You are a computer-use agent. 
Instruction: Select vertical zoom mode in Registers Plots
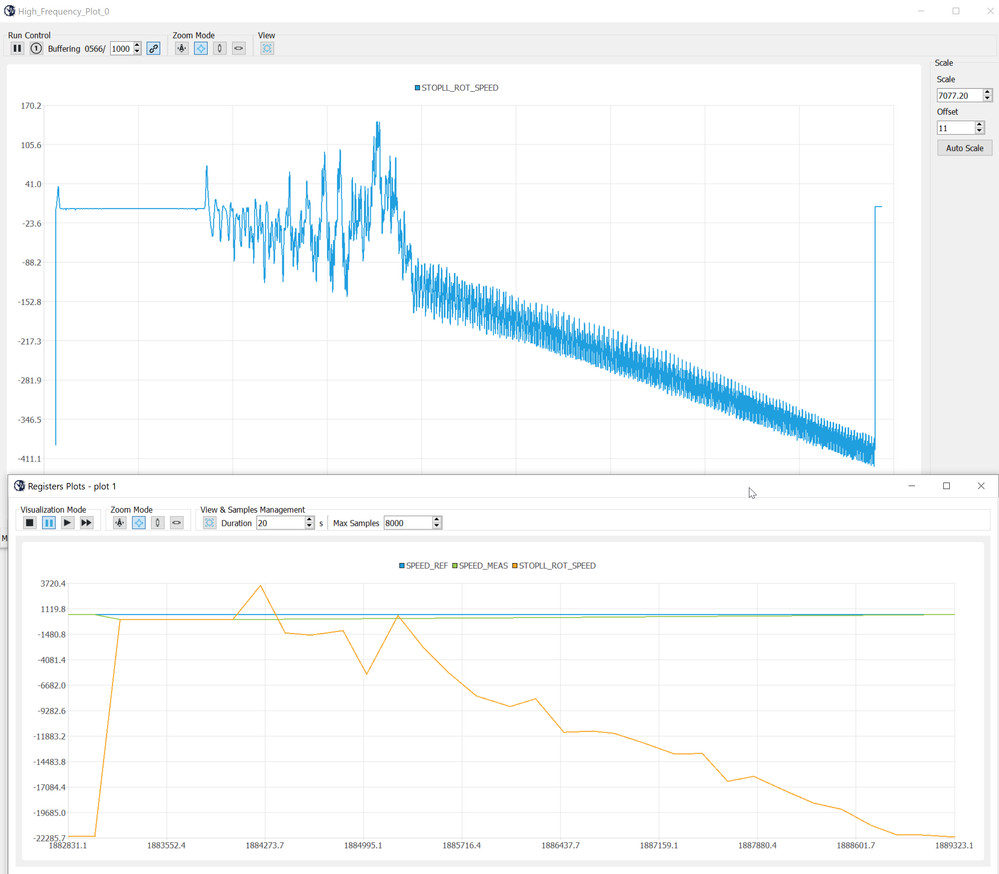coord(157,523)
